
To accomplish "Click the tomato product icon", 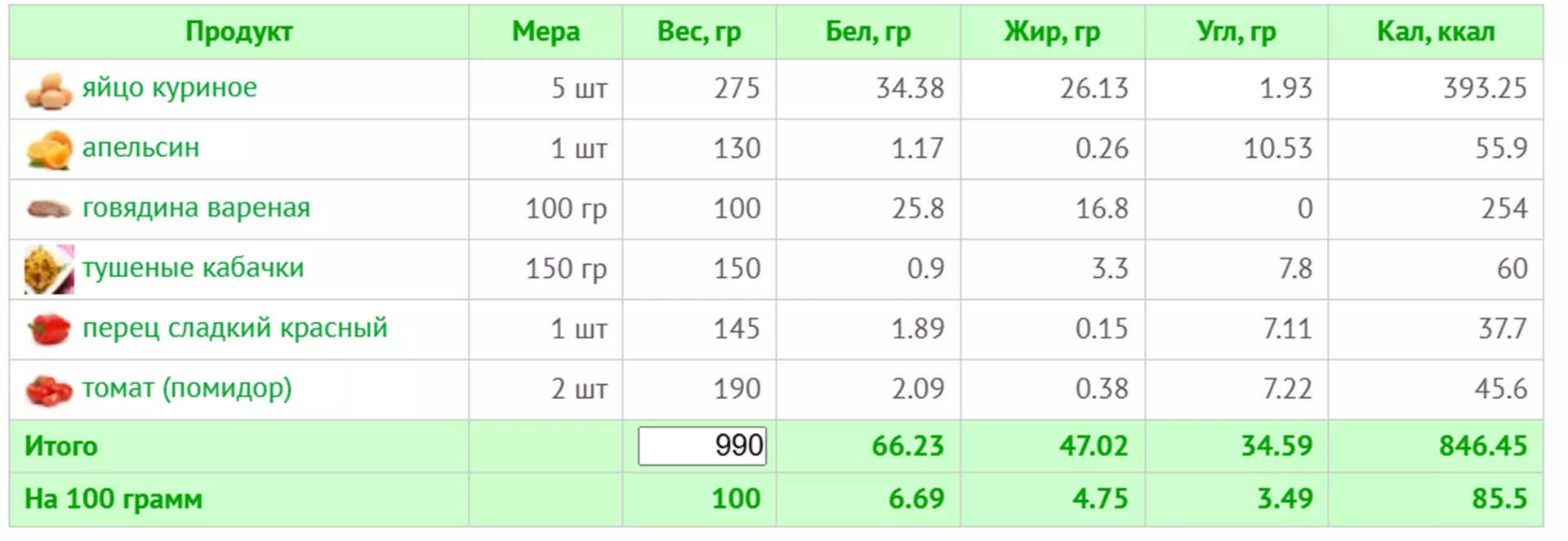I will [48, 390].
